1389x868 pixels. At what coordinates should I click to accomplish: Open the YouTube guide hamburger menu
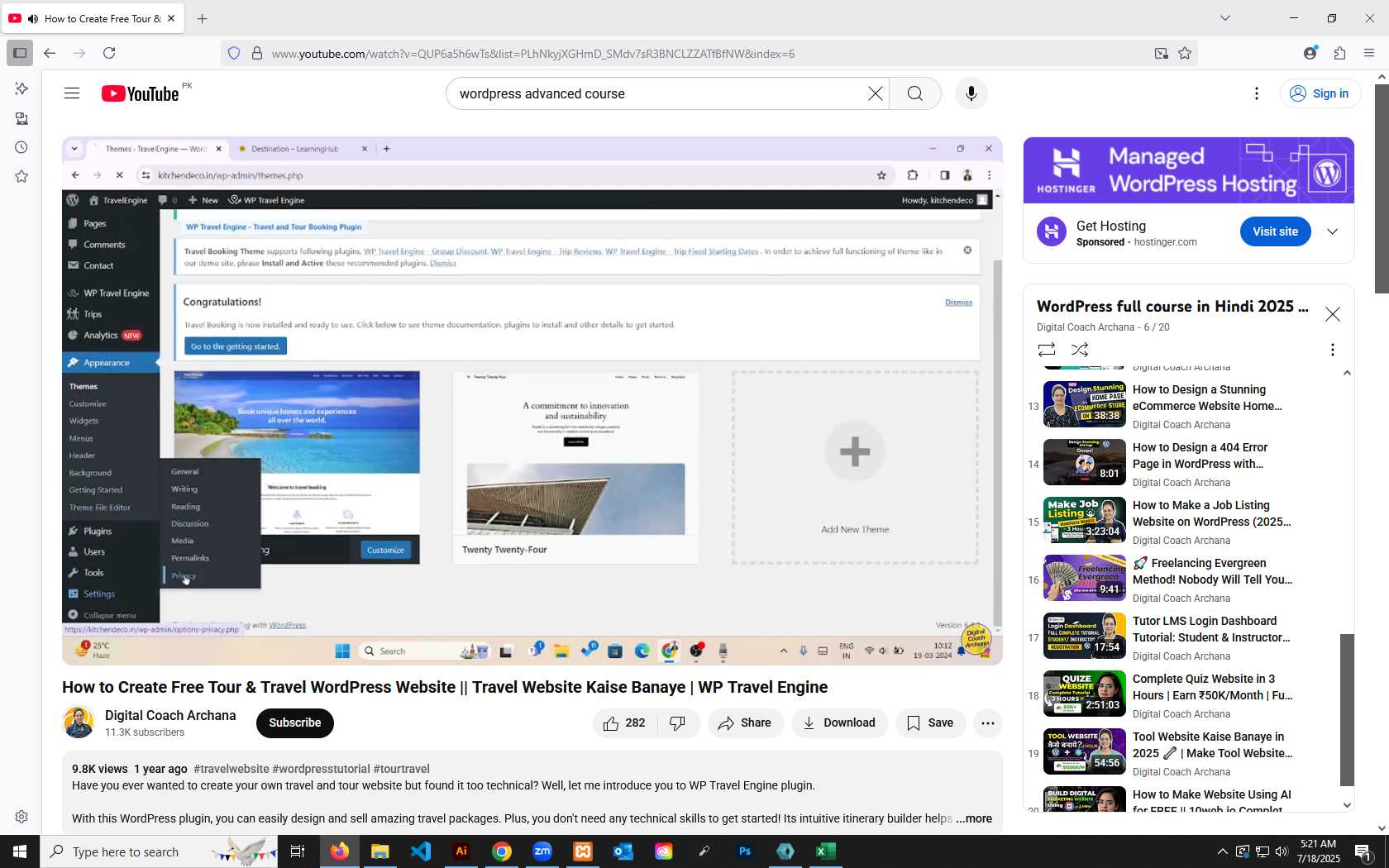coord(72,93)
